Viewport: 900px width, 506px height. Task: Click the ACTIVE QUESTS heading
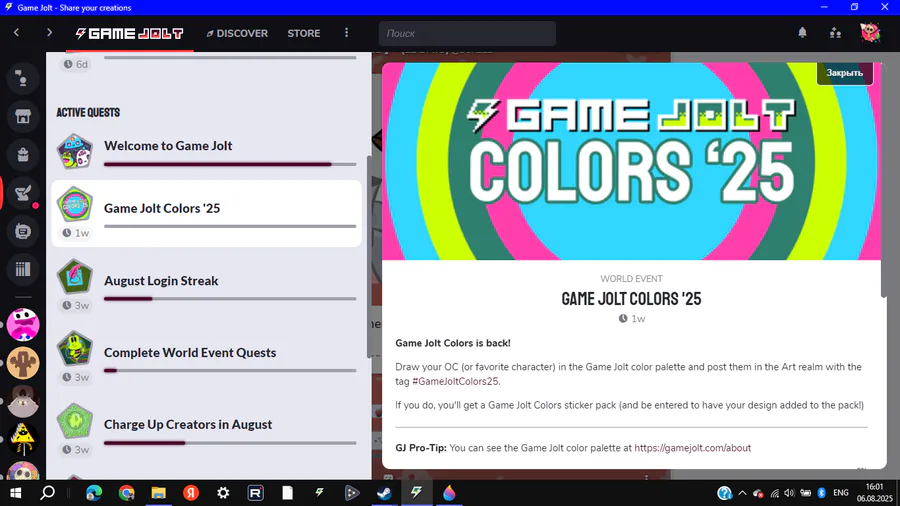pyautogui.click(x=88, y=112)
